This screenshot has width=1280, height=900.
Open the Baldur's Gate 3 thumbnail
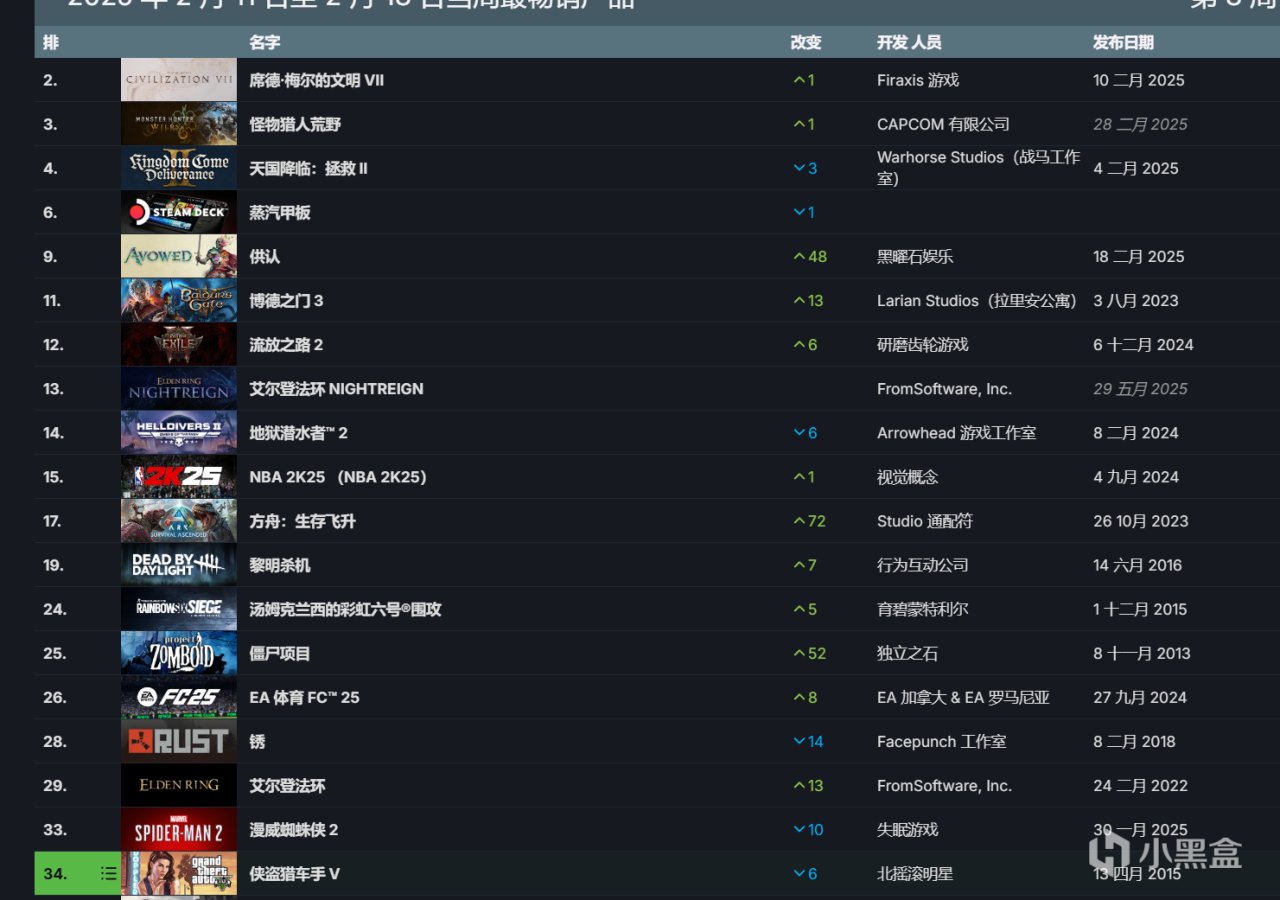(x=179, y=300)
